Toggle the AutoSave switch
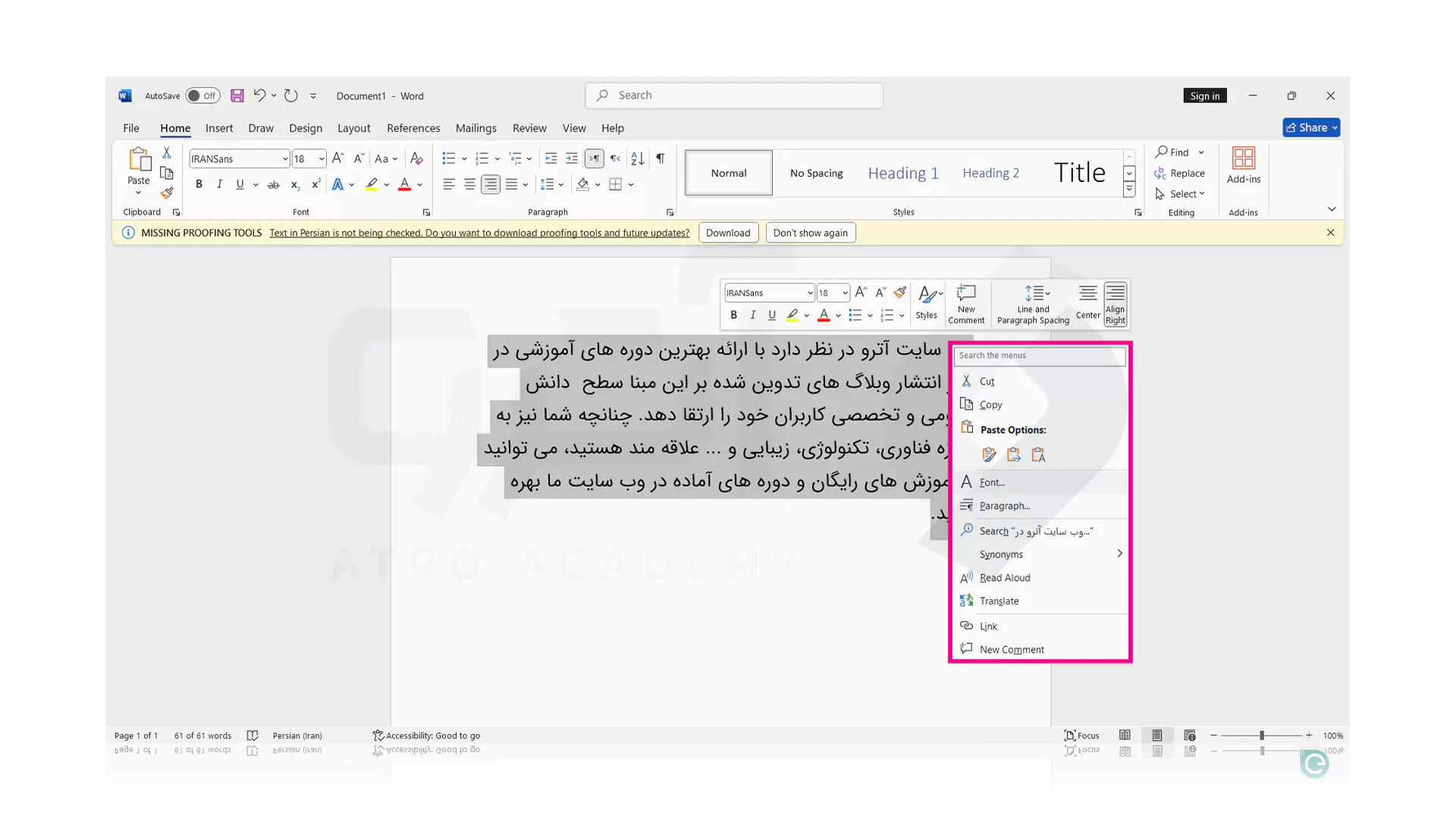This screenshot has width=1456, height=819. coord(202,96)
